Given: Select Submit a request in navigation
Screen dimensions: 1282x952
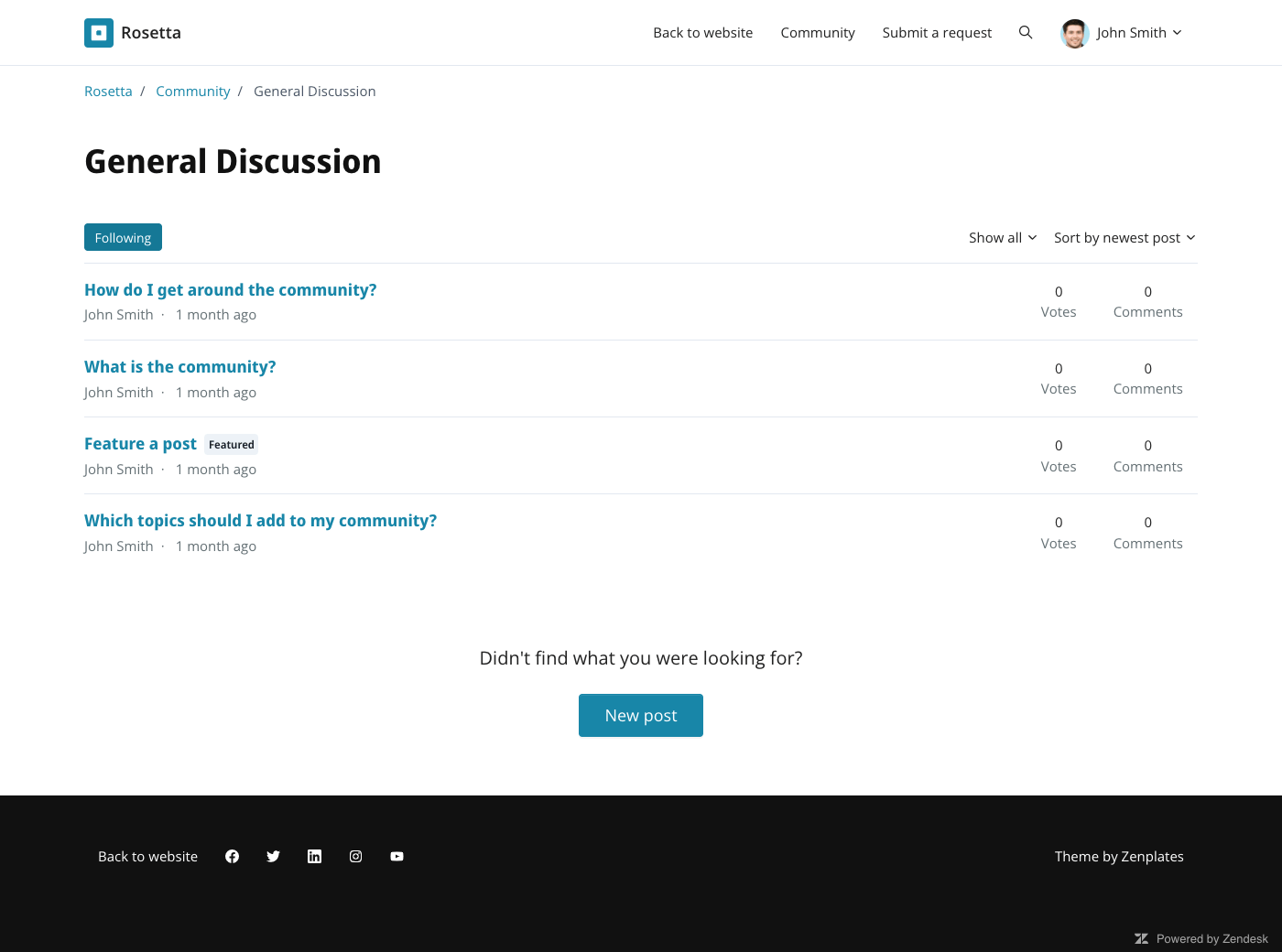Looking at the screenshot, I should tap(937, 33).
